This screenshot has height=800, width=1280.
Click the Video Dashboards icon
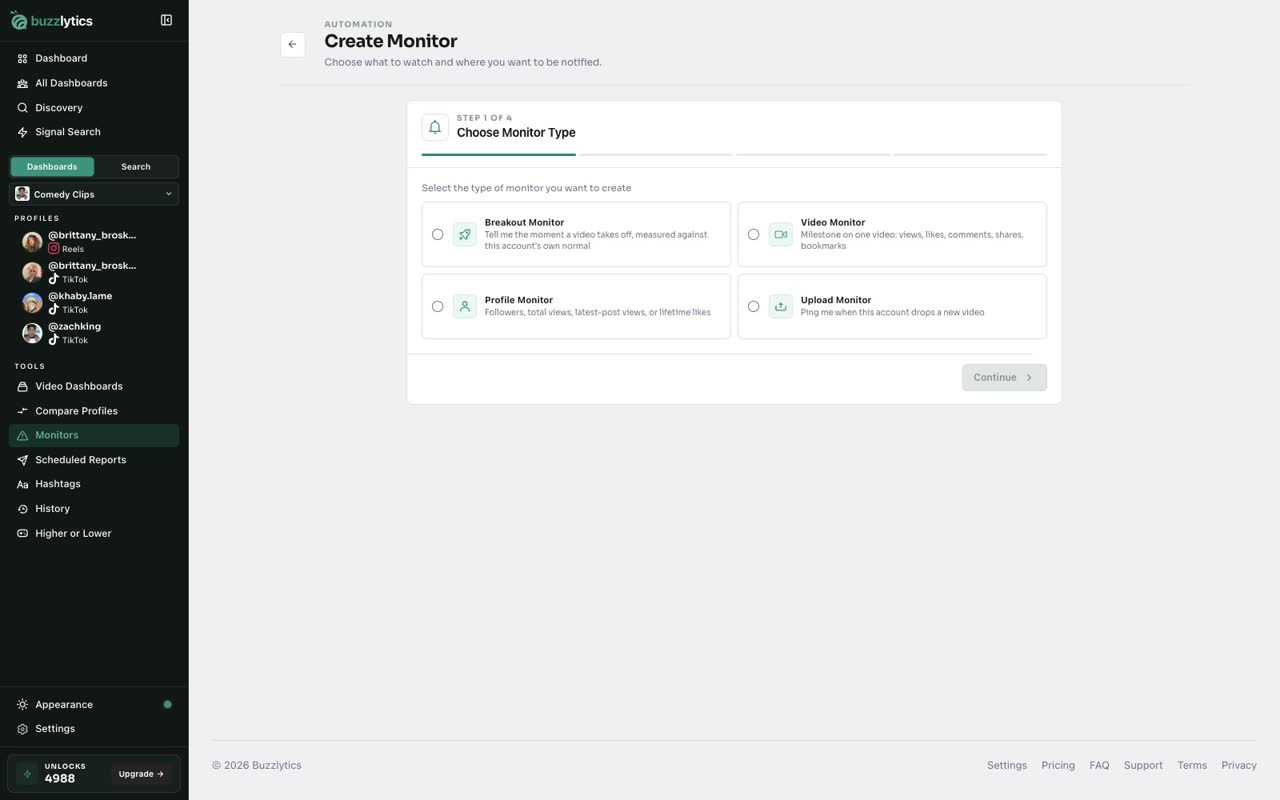coord(22,386)
